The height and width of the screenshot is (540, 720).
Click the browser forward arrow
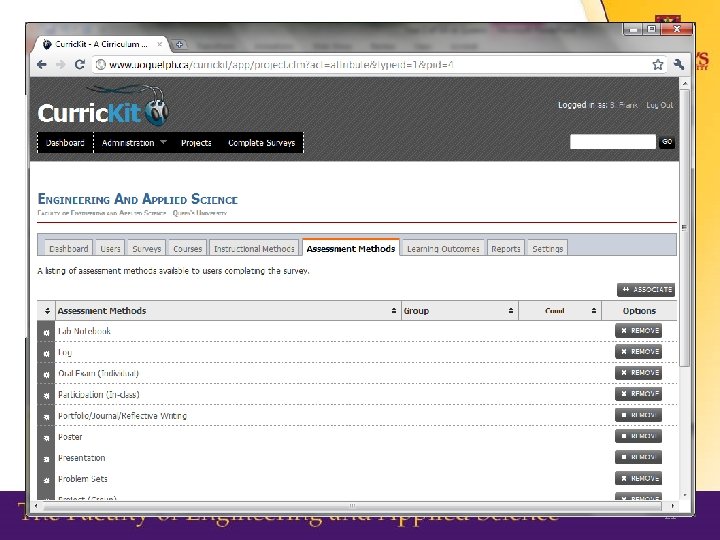pyautogui.click(x=61, y=65)
